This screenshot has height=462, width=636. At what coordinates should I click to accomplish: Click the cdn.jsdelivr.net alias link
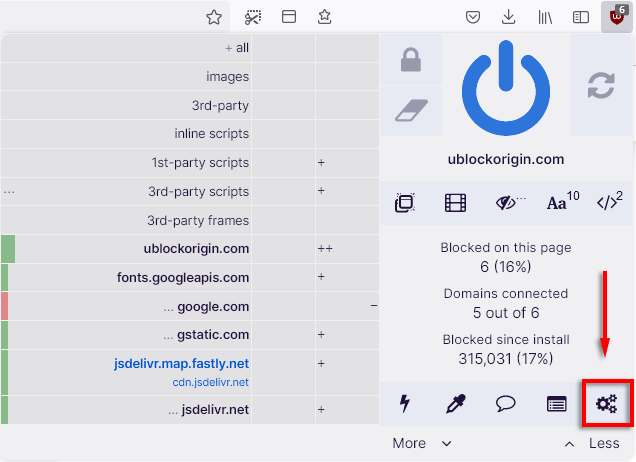coord(211,382)
